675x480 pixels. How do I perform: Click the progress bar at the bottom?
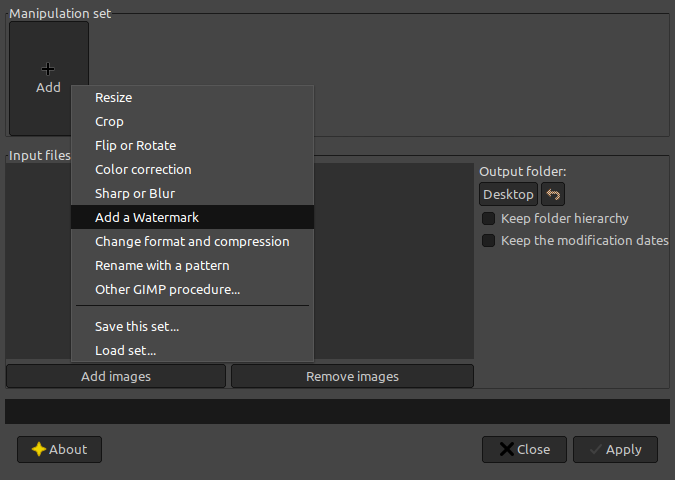pos(338,411)
